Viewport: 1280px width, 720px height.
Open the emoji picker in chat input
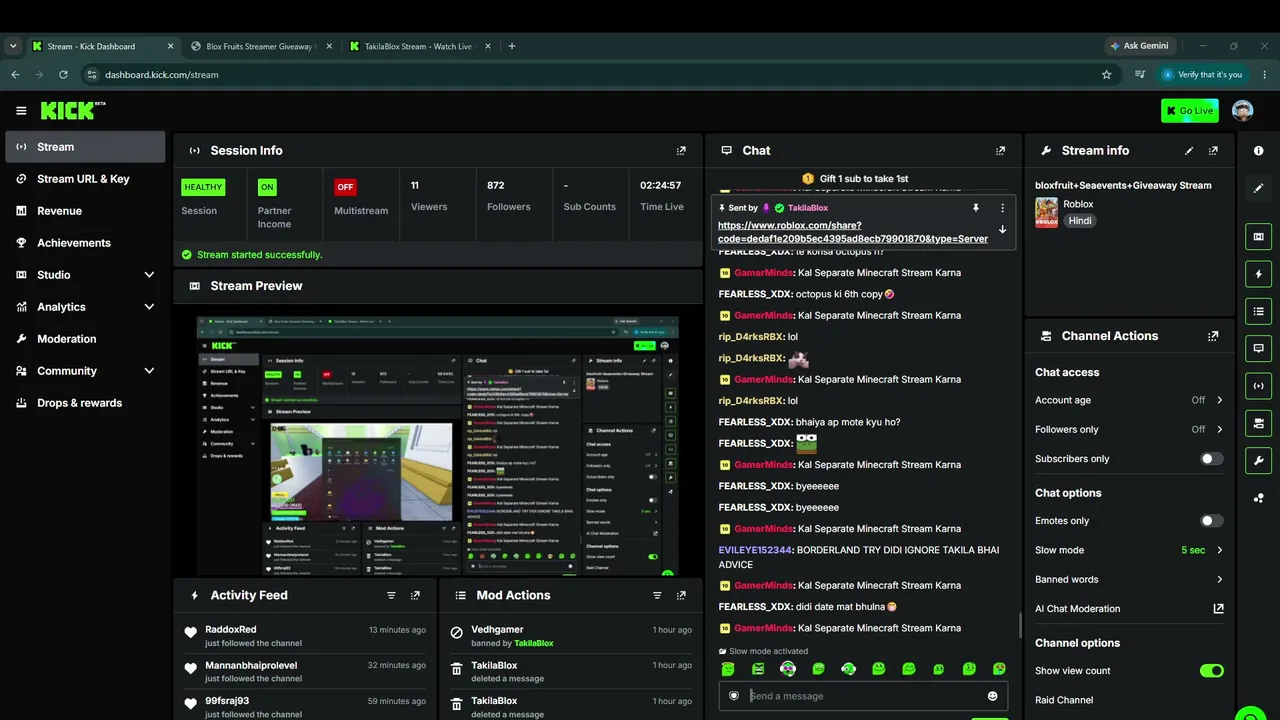tap(992, 696)
